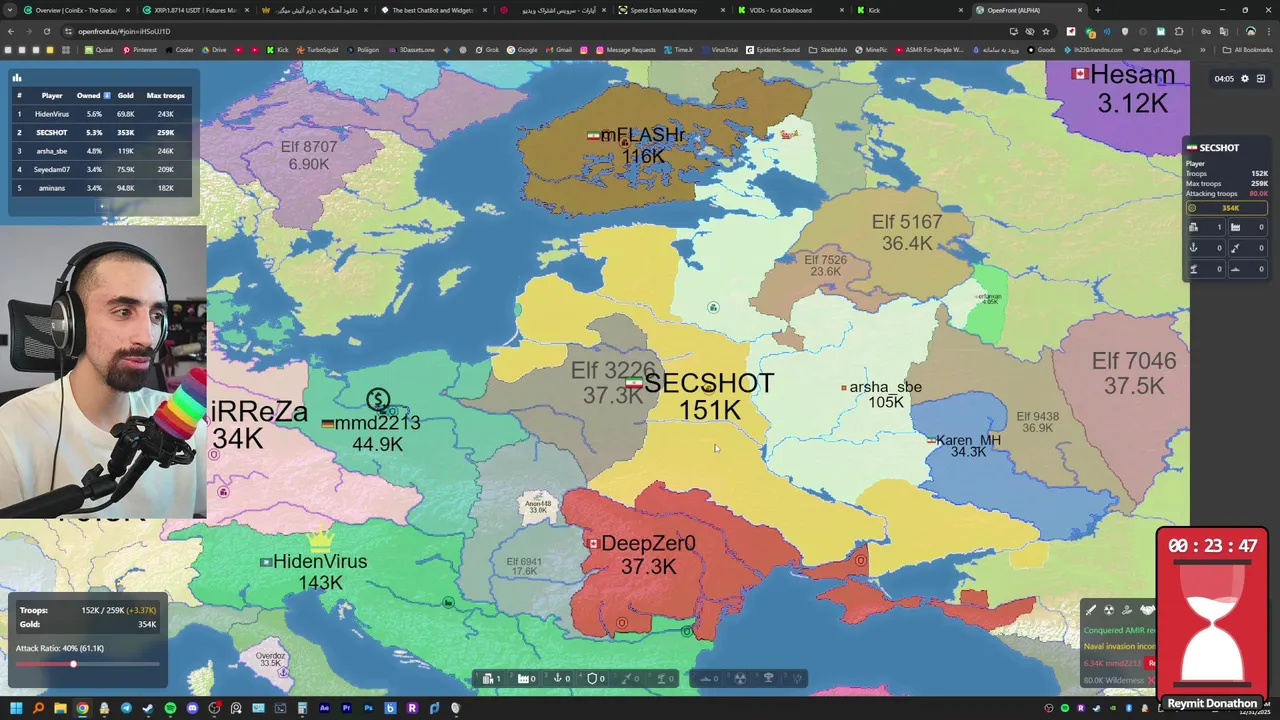Select the warship icon in bottom bar
1280x720 pixels.
coord(706,678)
